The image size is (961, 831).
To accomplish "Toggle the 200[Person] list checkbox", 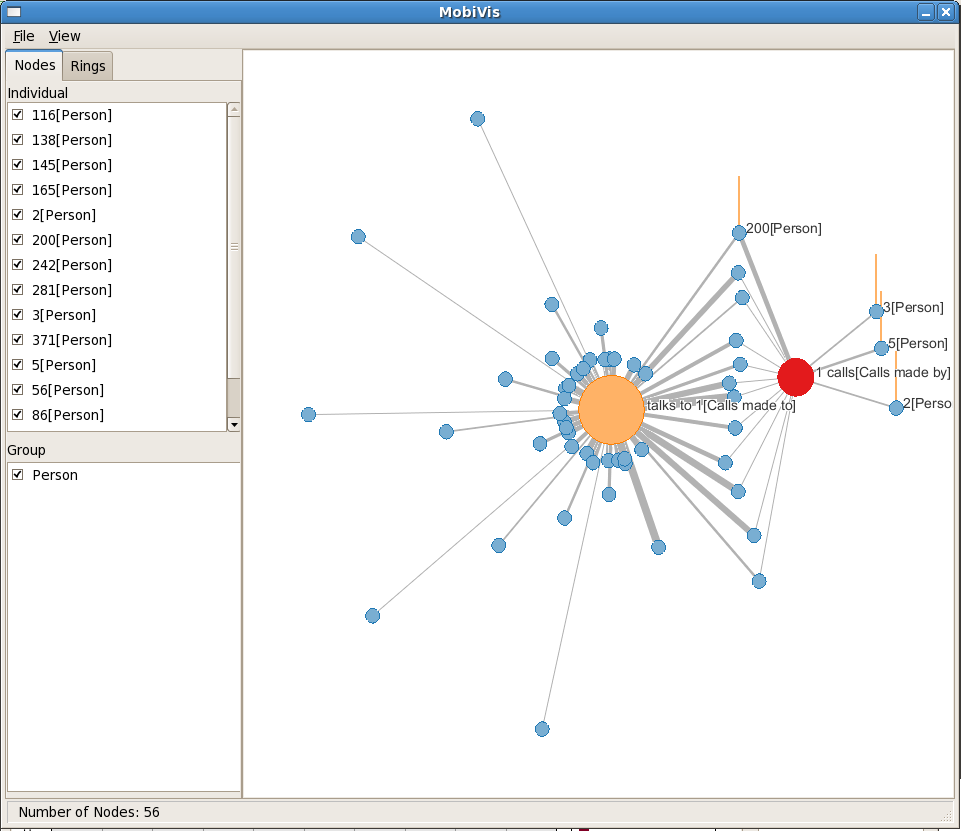I will [18, 240].
